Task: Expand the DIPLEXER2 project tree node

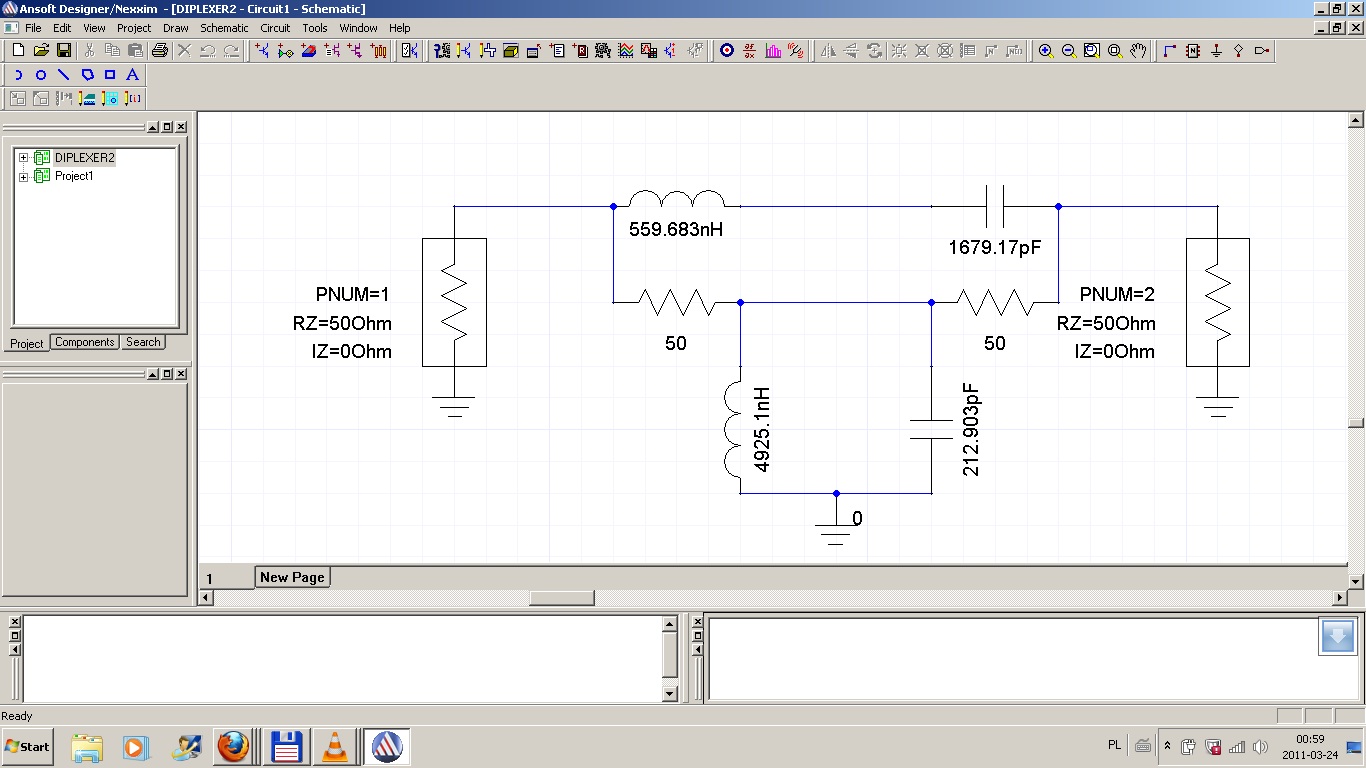Action: (23, 158)
